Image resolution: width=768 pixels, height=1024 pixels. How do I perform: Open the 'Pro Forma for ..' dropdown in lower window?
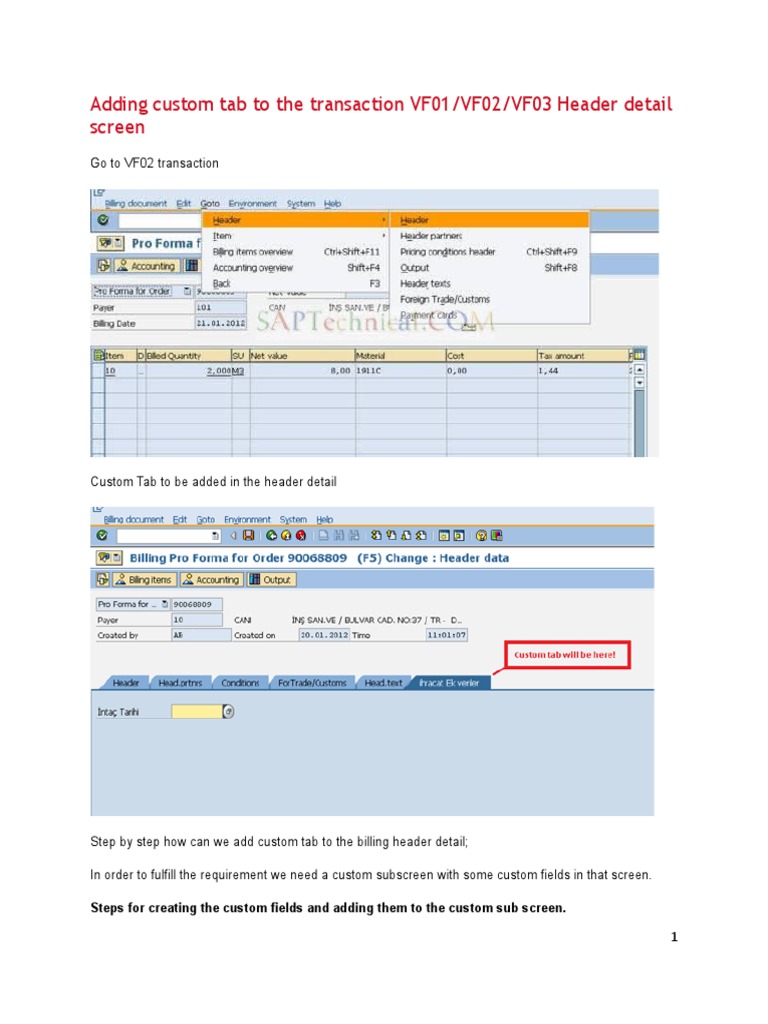pyautogui.click(x=165, y=604)
